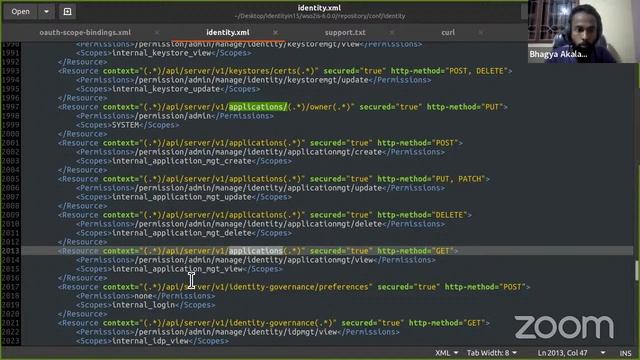Click line number 1997 in the gutter
The height and width of the screenshot is (360, 640).
[x=10, y=107]
